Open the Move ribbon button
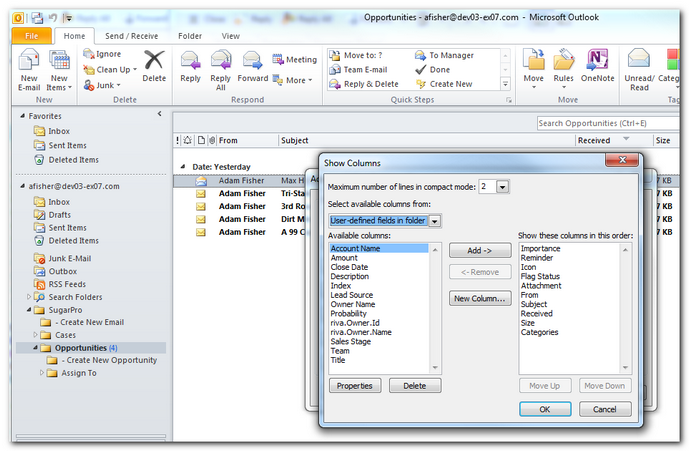Viewport: 689px width, 451px height. coord(533,68)
